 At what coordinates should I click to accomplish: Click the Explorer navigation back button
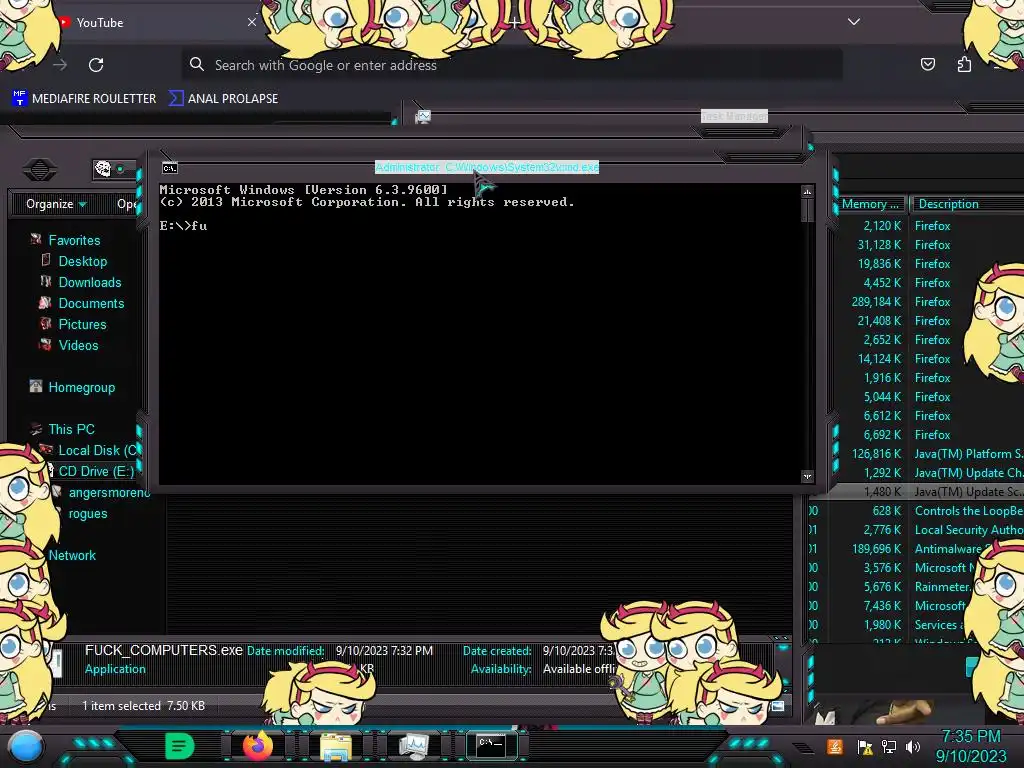(40, 170)
